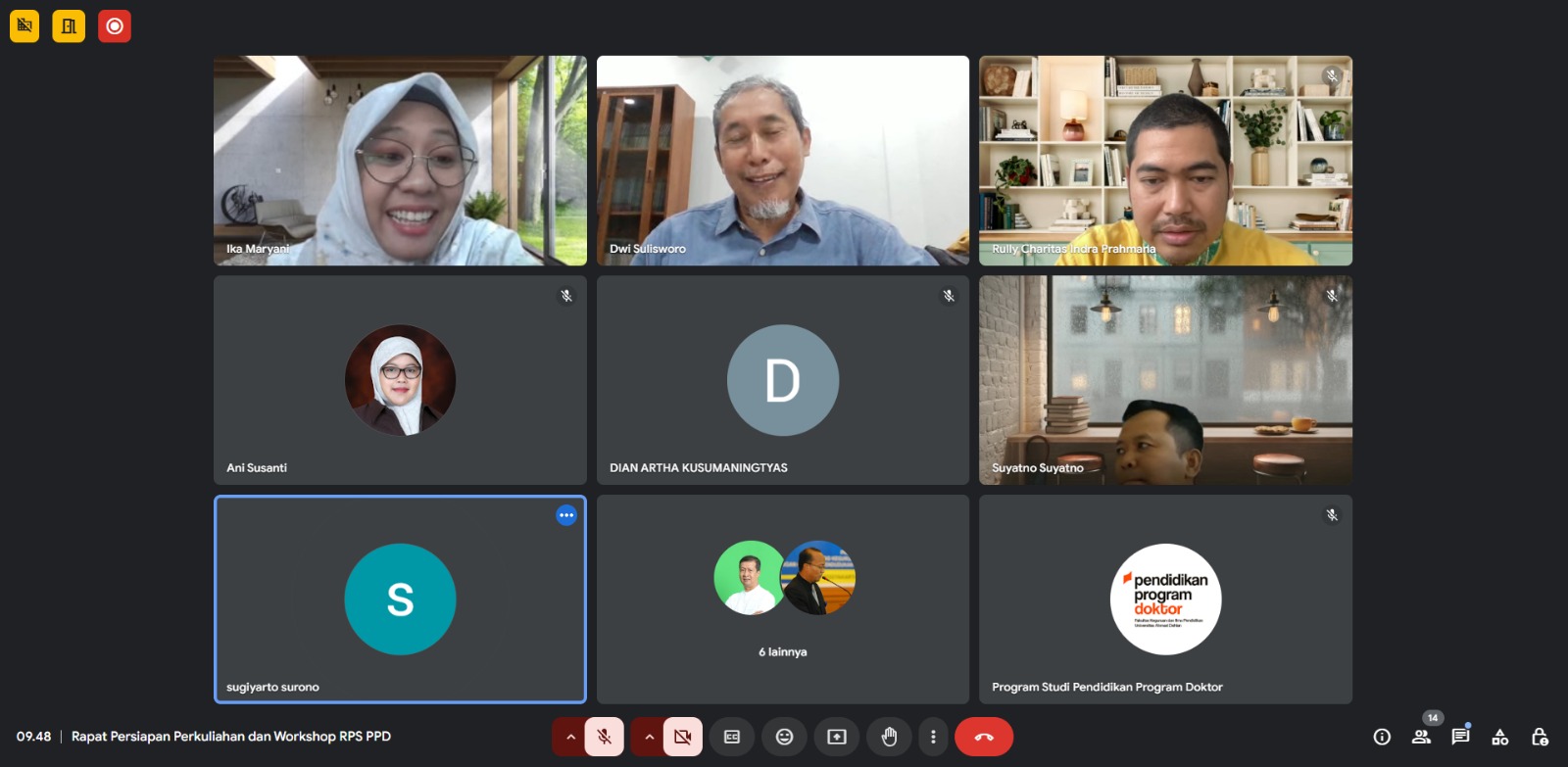Screen dimensions: 1568x767
Task: Expand video settings arrow beside camera
Action: [649, 737]
